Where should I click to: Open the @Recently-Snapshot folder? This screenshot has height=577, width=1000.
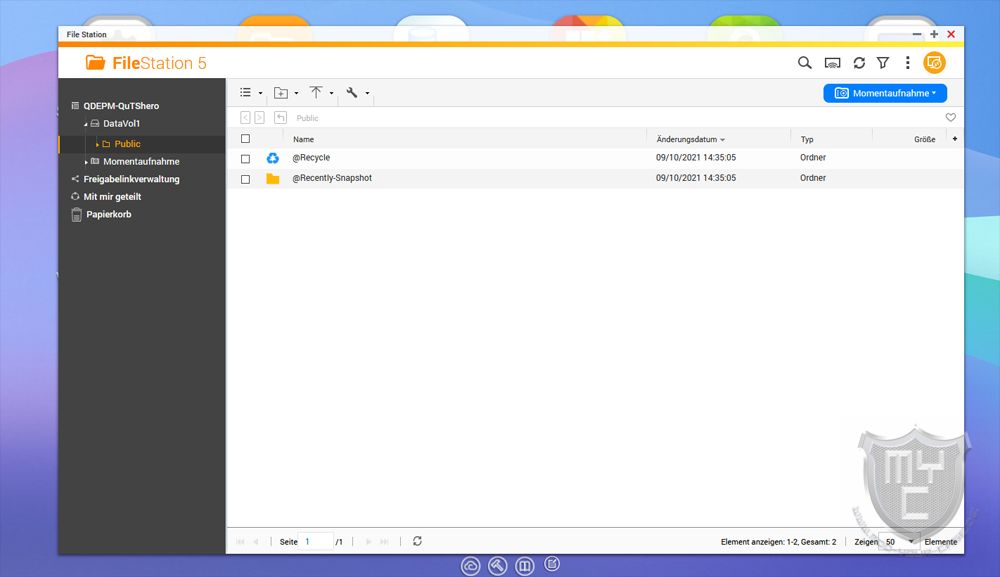point(332,178)
